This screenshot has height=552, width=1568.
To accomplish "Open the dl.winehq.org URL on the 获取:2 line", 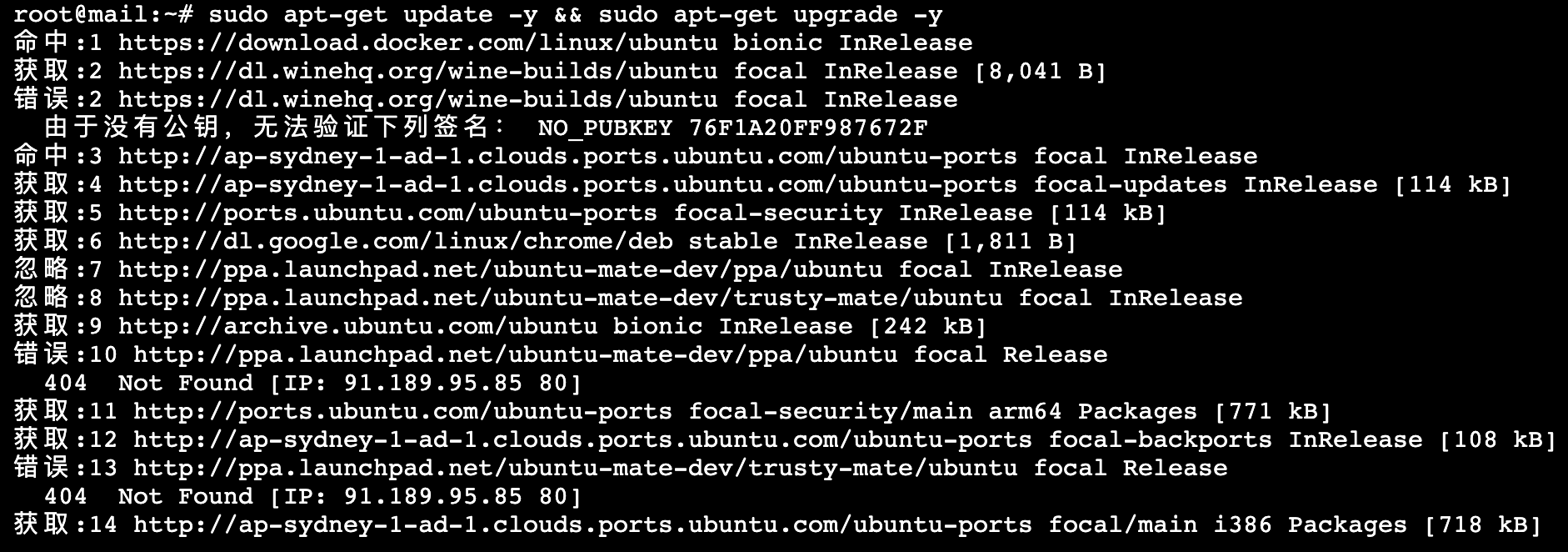I will coord(417,71).
